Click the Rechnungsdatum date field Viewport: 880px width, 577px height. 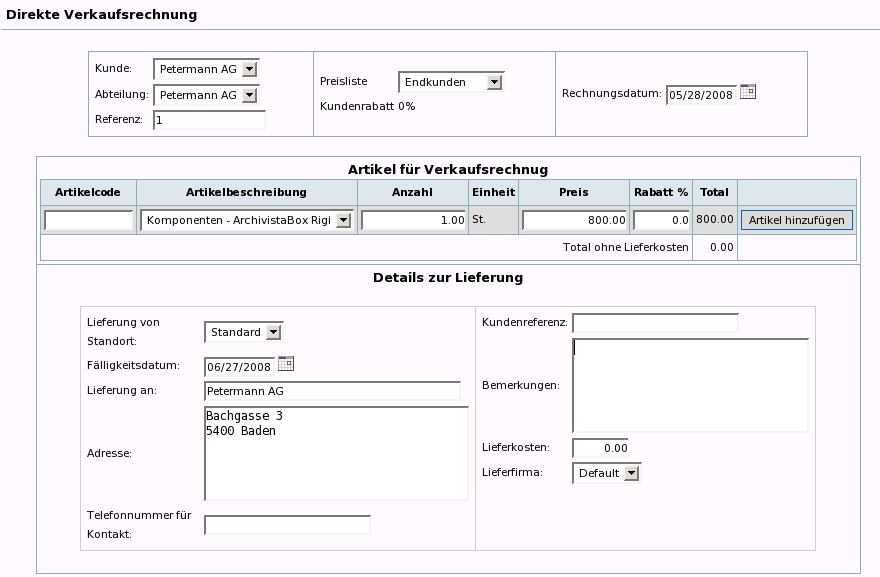[x=701, y=95]
